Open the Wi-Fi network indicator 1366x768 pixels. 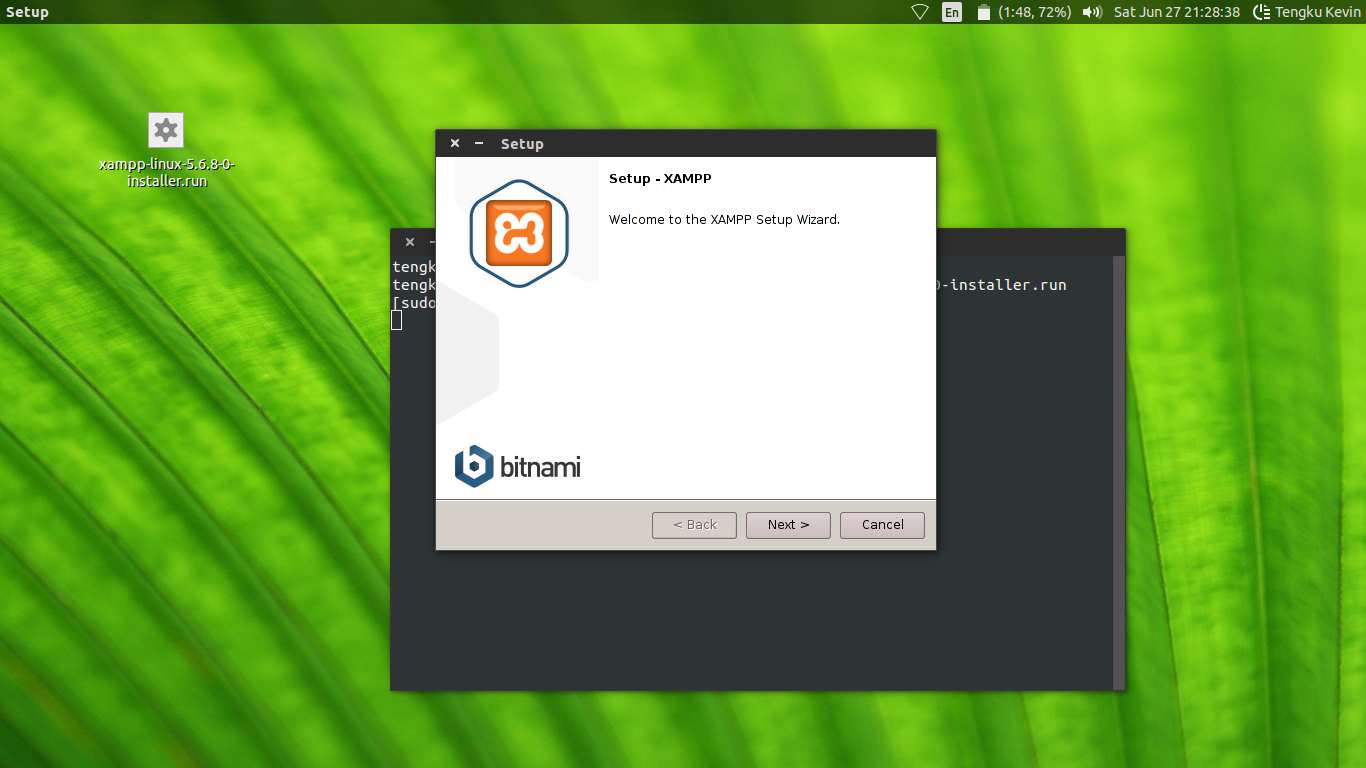(x=920, y=12)
